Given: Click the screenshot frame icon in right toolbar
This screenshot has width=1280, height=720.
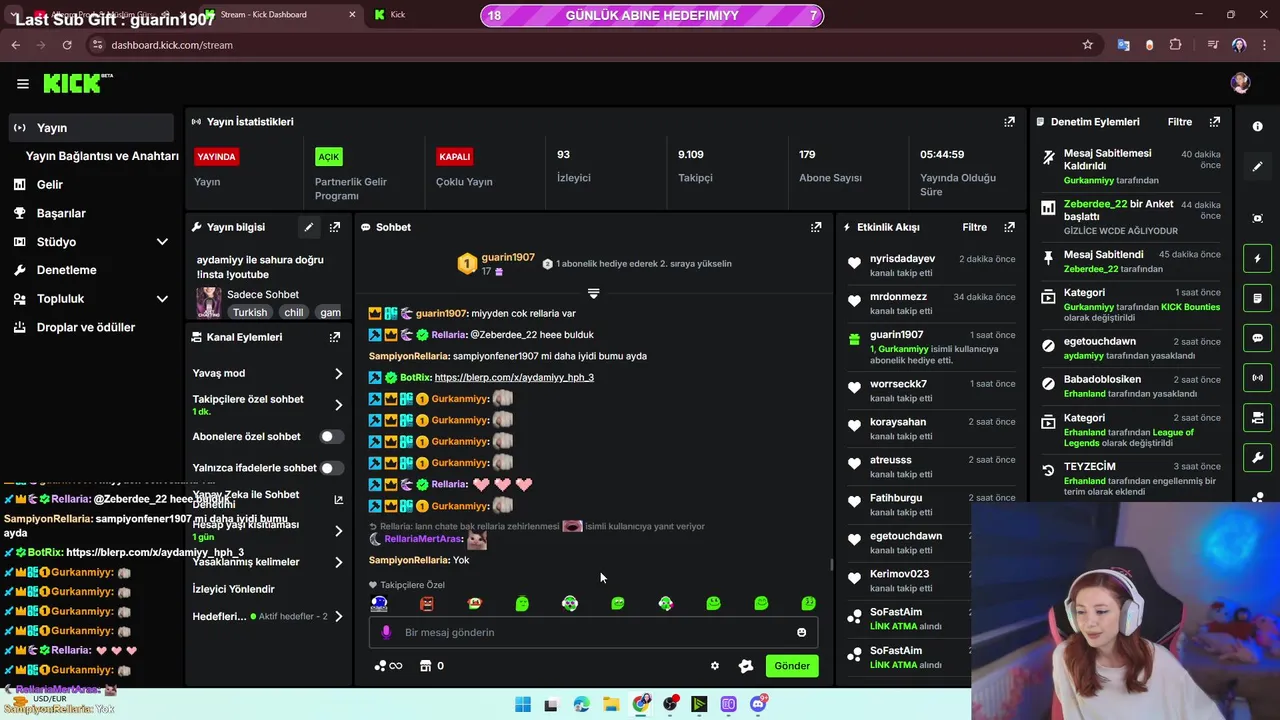Looking at the screenshot, I should click(x=1258, y=218).
